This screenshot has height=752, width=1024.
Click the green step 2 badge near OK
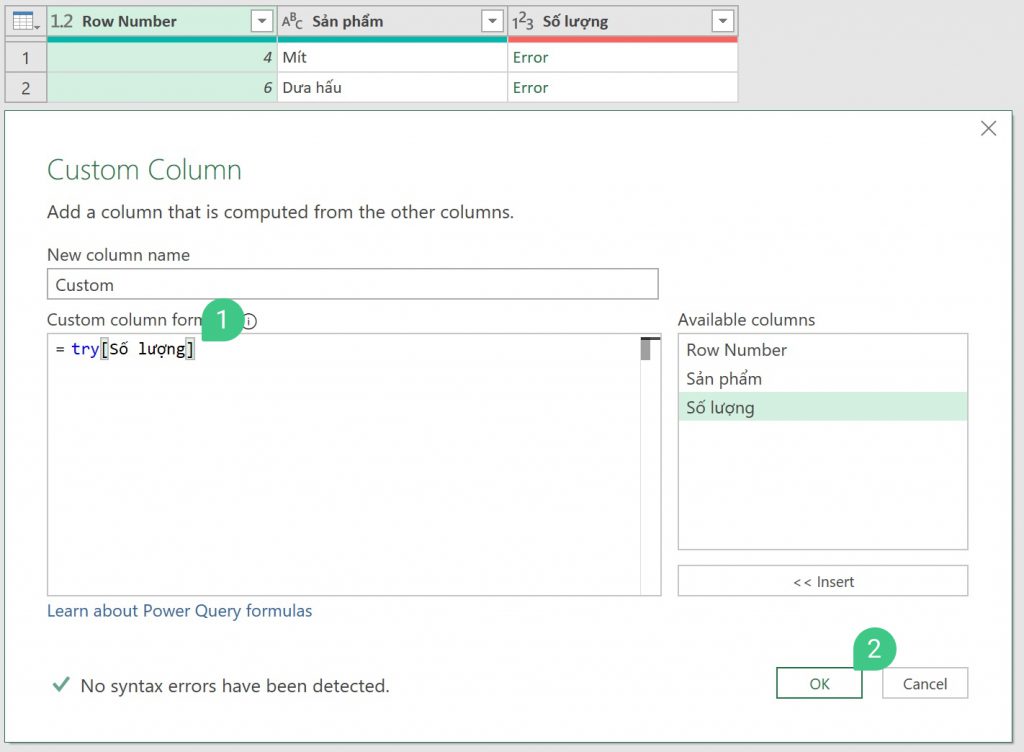873,648
